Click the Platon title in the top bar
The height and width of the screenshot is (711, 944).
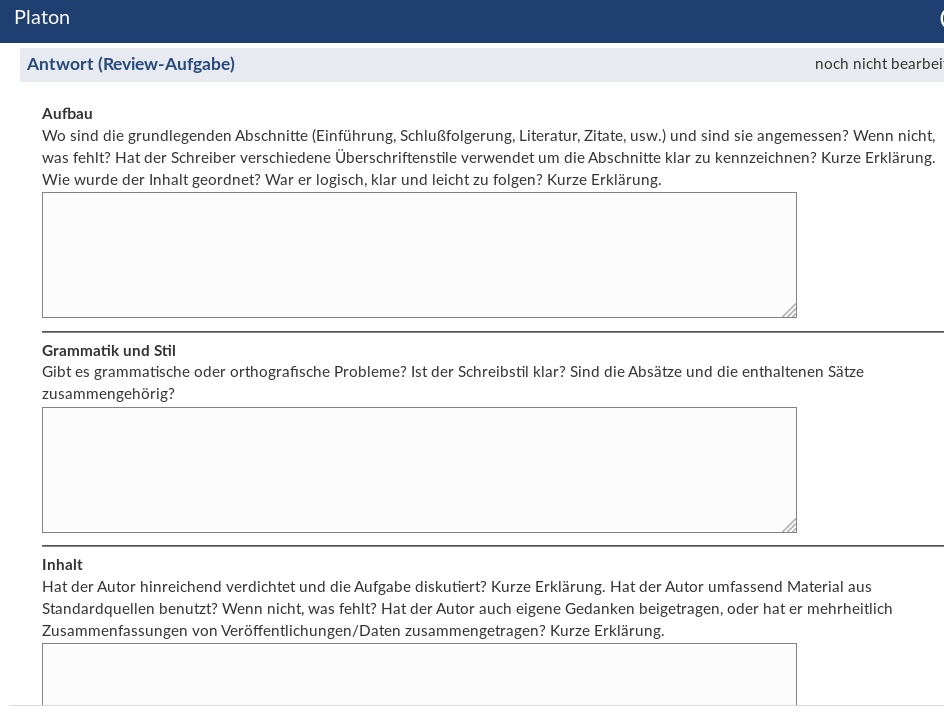(x=42, y=18)
